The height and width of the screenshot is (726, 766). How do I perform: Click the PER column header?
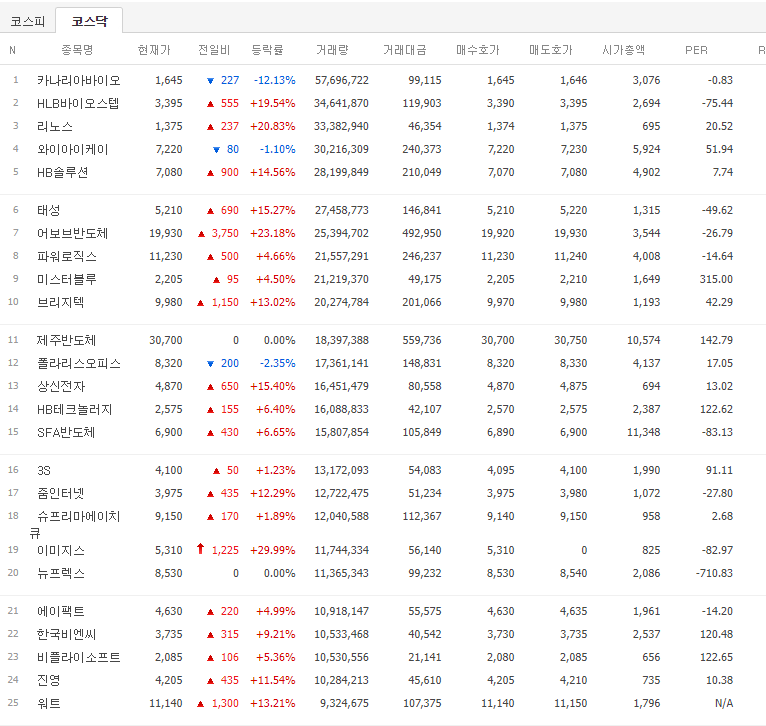pos(696,50)
